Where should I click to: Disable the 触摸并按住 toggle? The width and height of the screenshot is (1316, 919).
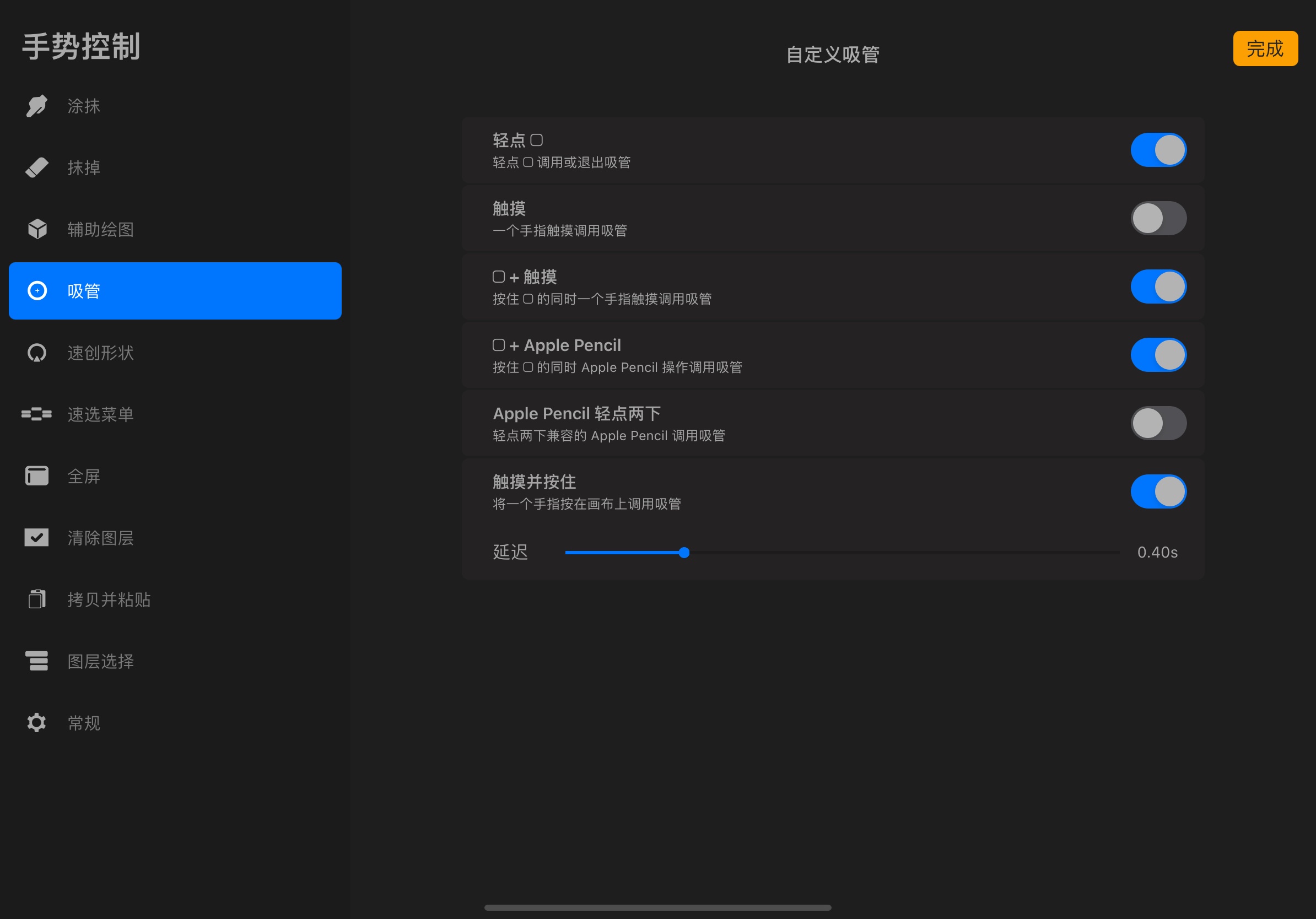[1158, 491]
